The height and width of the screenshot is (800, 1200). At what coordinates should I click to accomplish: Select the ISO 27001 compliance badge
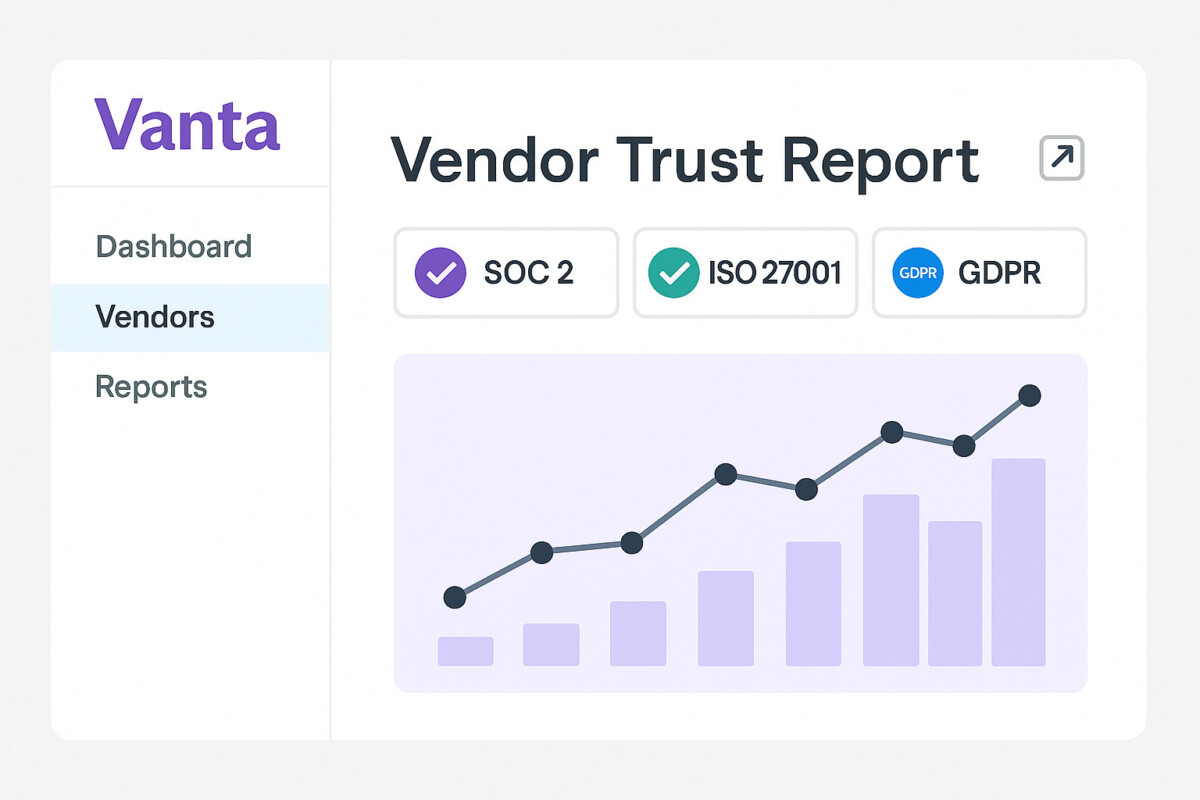click(x=745, y=273)
